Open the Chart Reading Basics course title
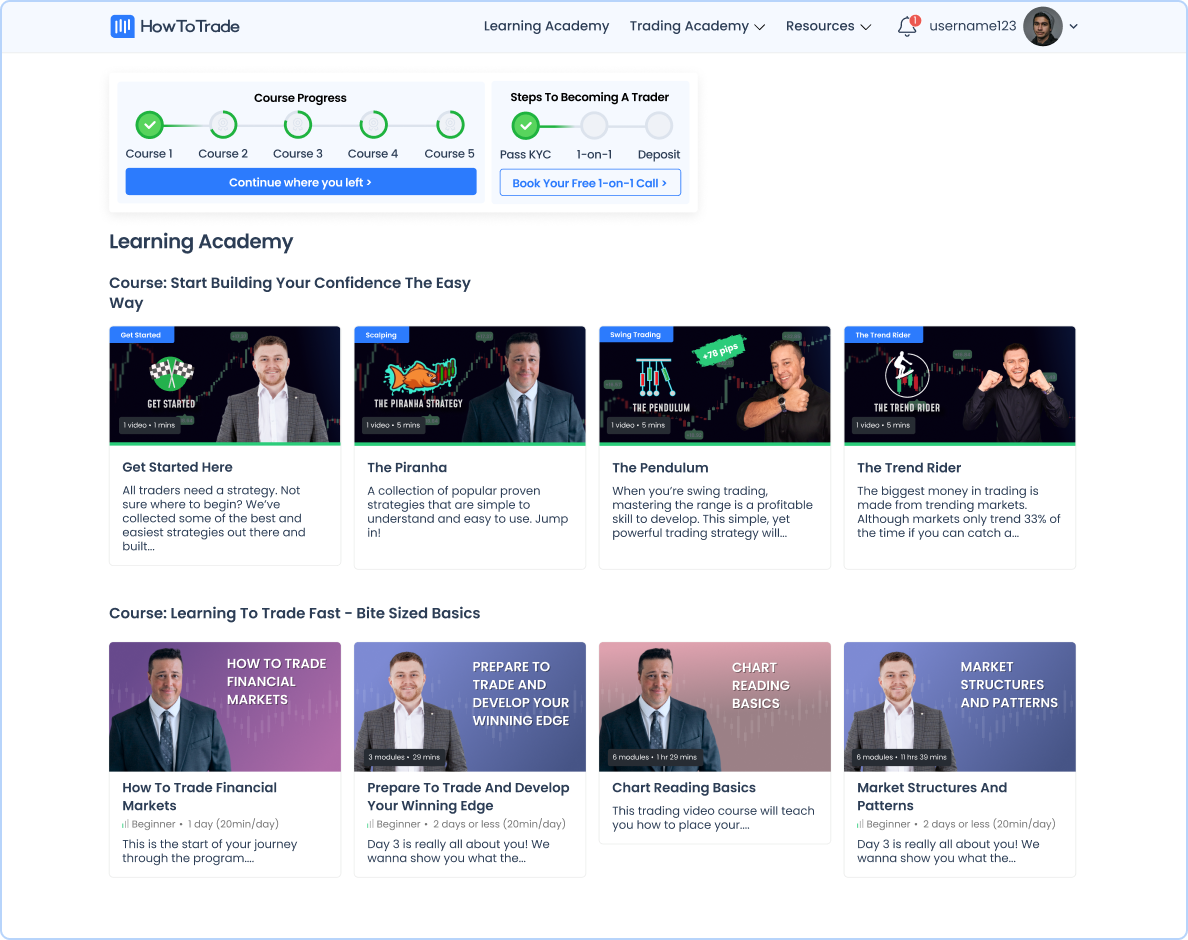Screen dimensions: 1188x940 tap(683, 788)
